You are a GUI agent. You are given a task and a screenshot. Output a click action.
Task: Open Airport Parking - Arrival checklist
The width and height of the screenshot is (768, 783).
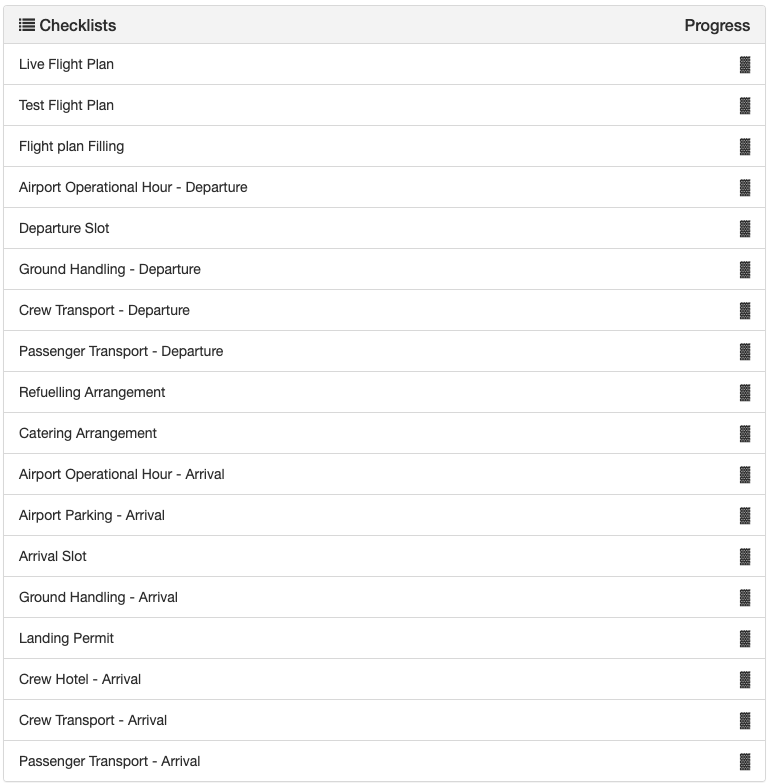(x=92, y=515)
